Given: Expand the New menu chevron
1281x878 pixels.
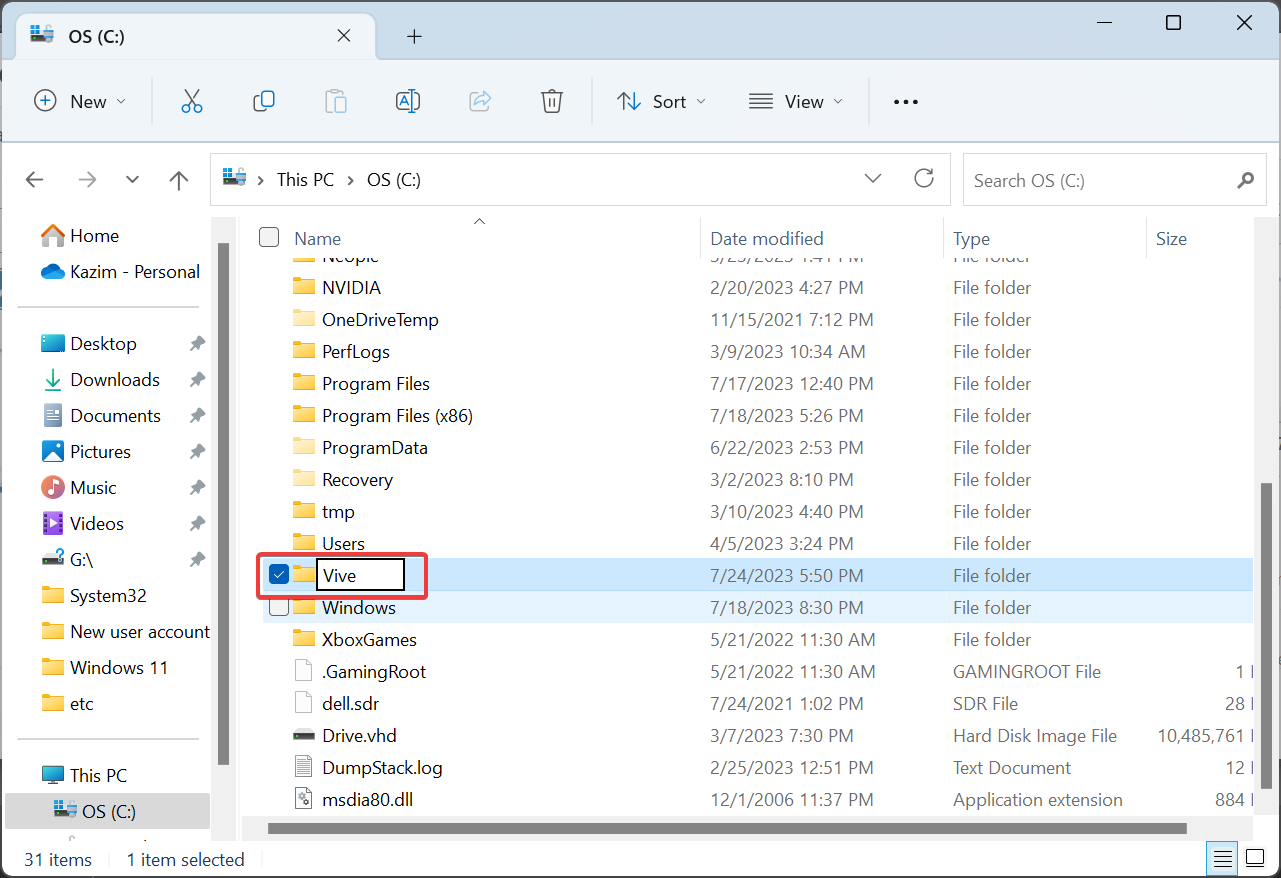Looking at the screenshot, I should click(119, 101).
